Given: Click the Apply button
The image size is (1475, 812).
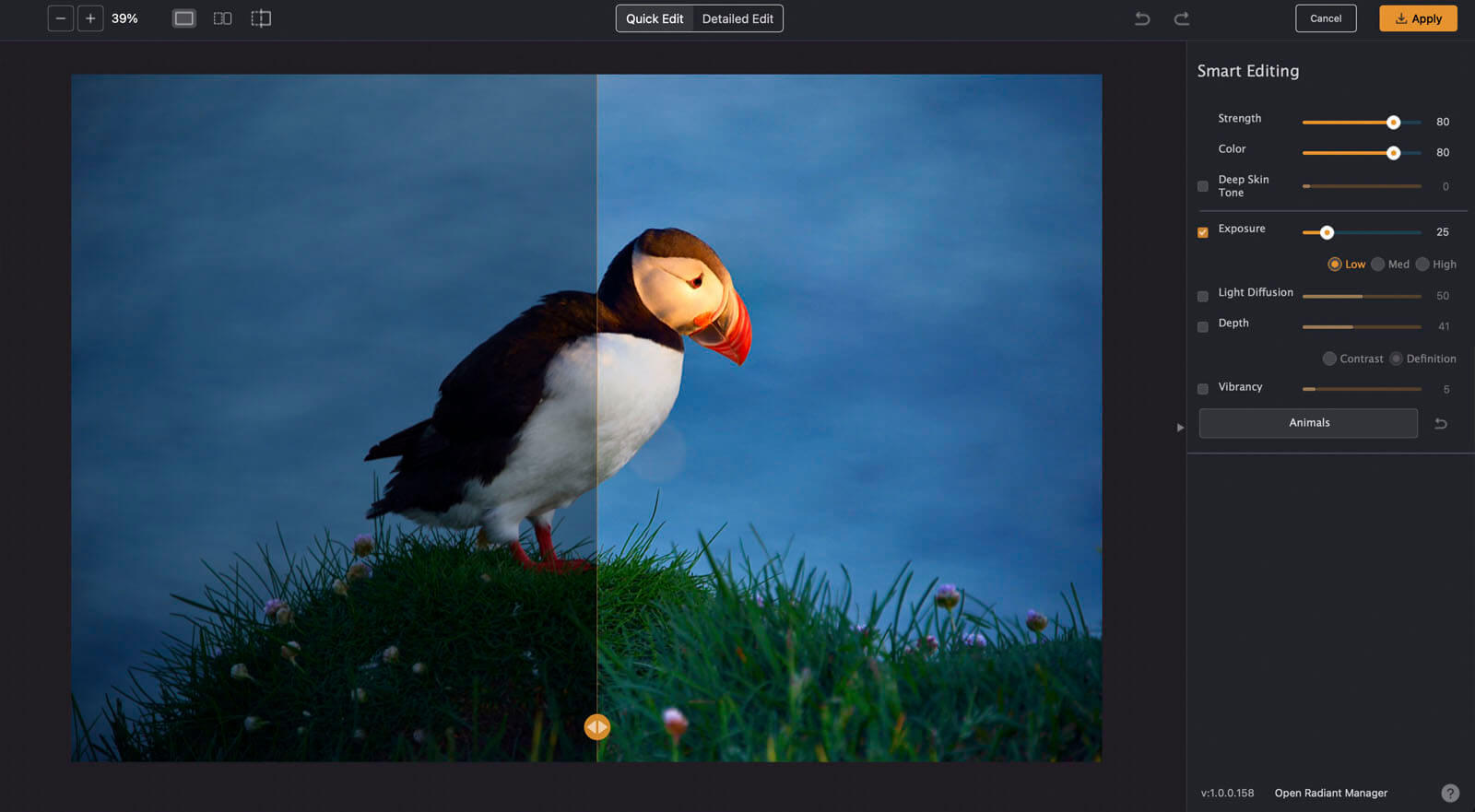Looking at the screenshot, I should coord(1418,18).
